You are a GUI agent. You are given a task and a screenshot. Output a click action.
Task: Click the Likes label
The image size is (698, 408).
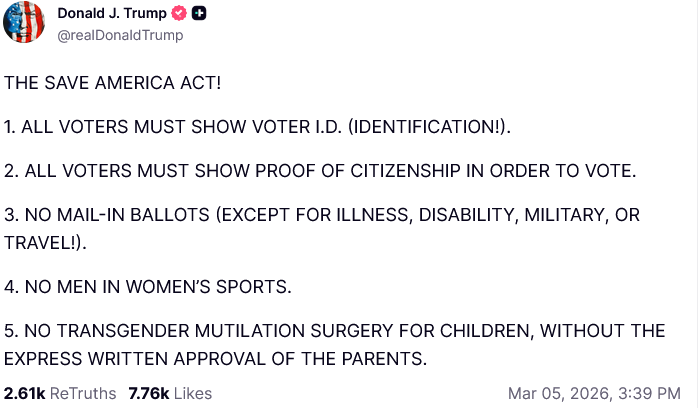pos(193,394)
